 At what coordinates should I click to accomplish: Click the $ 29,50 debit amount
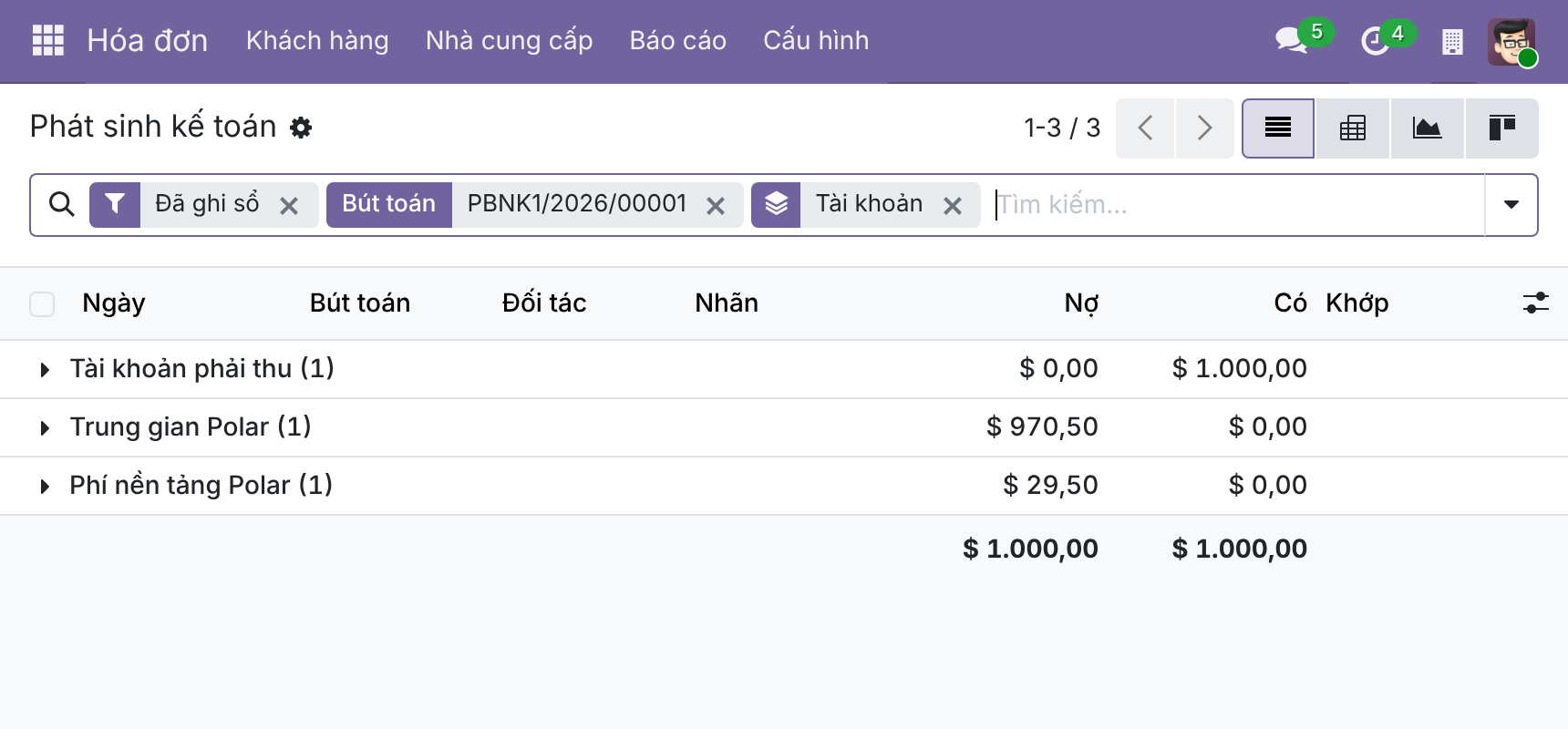1050,485
